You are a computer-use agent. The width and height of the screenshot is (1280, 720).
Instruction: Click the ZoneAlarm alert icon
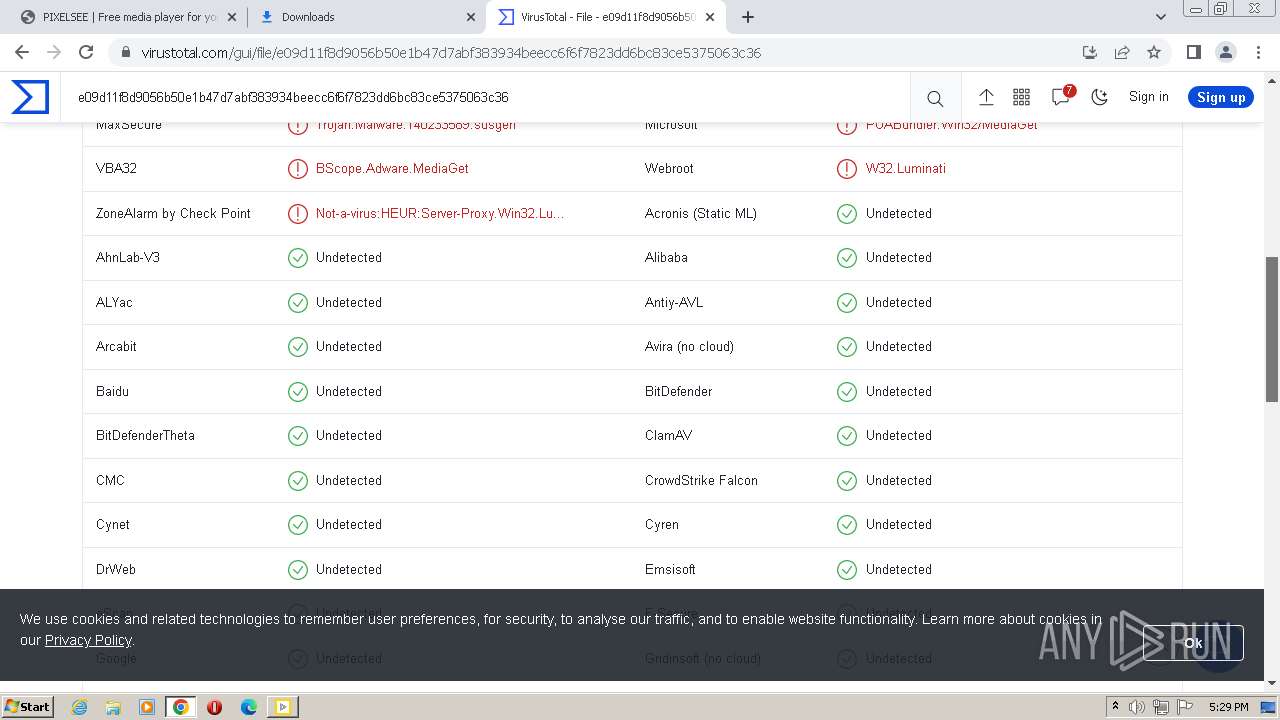click(298, 213)
